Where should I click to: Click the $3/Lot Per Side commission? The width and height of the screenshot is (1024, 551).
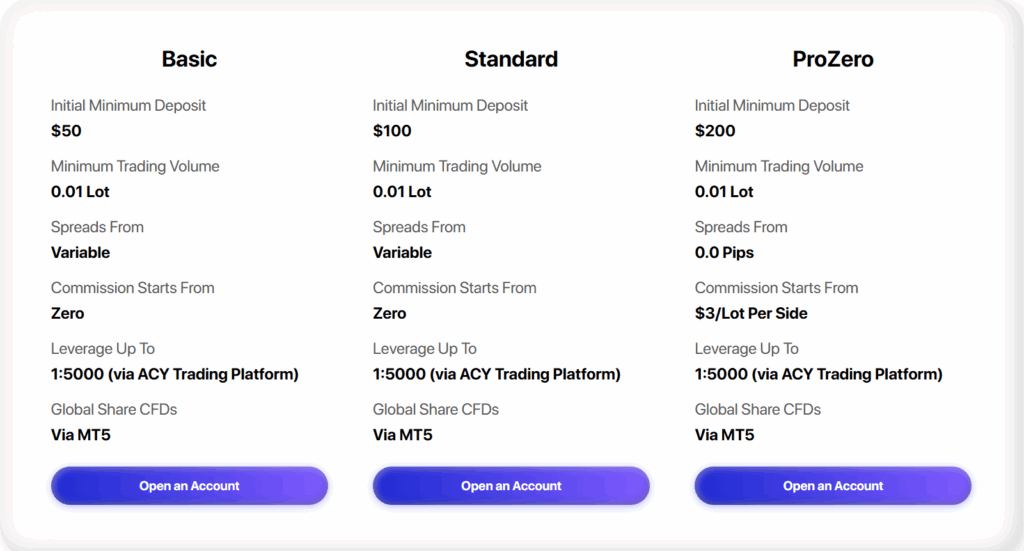(751, 314)
